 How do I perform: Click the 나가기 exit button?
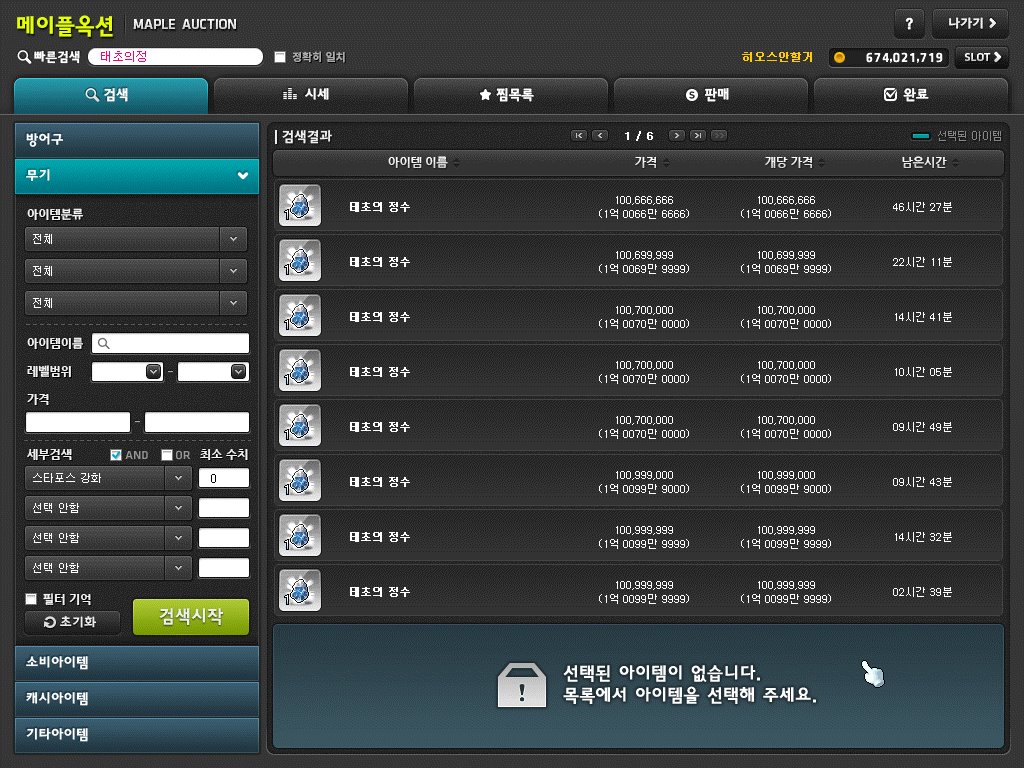[970, 24]
